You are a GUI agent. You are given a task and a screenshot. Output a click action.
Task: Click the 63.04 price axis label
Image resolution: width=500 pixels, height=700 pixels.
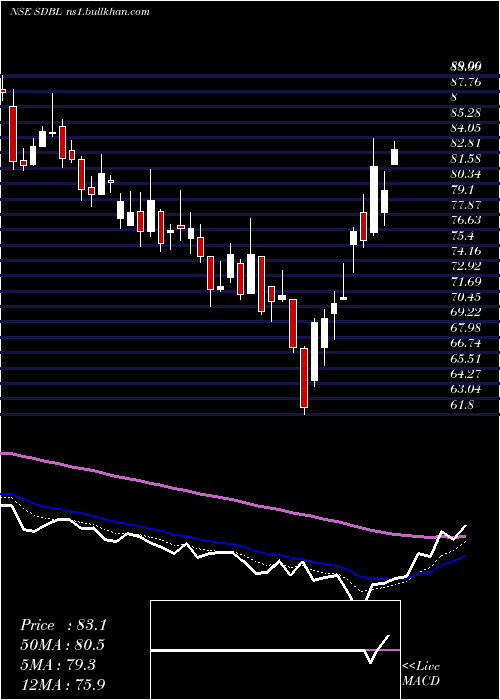(x=466, y=389)
